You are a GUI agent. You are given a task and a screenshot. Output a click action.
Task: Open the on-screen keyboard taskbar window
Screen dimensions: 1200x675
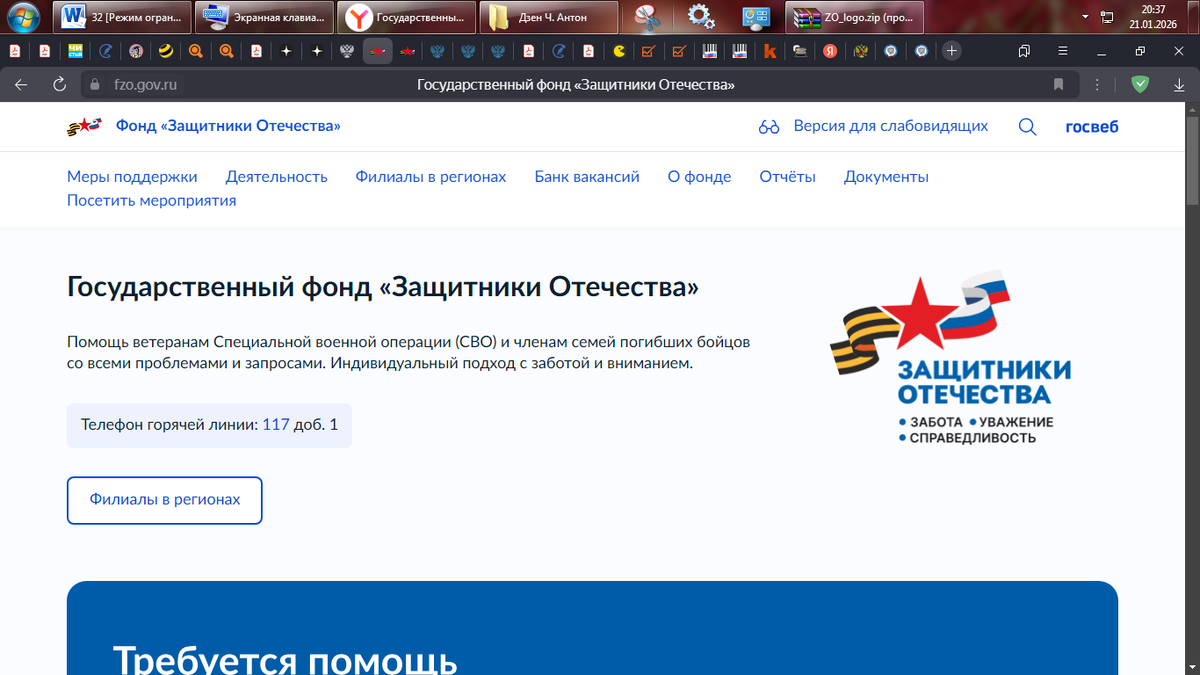[x=265, y=17]
